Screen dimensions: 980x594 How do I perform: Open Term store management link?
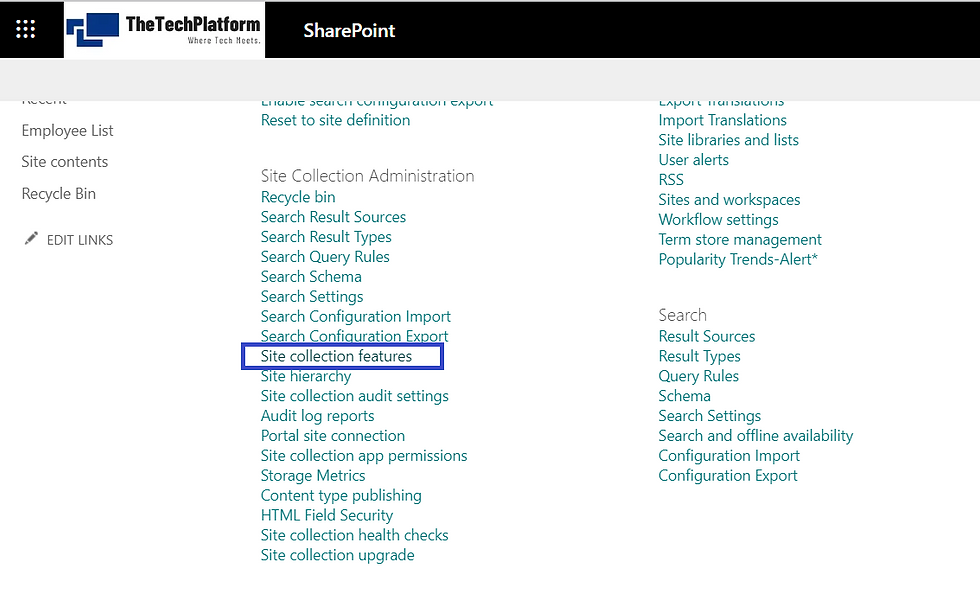pos(740,240)
